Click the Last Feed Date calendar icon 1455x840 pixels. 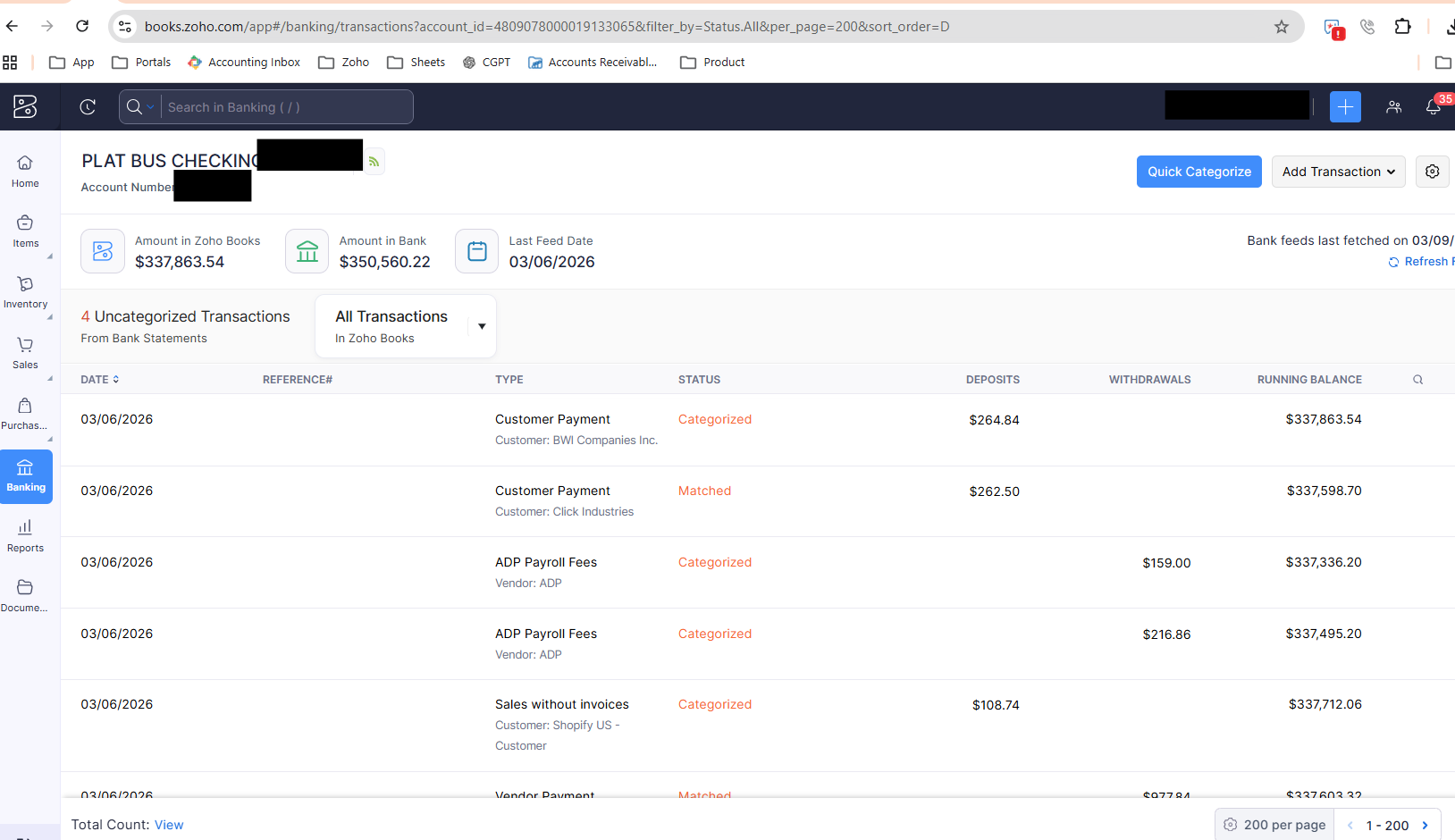pyautogui.click(x=477, y=251)
